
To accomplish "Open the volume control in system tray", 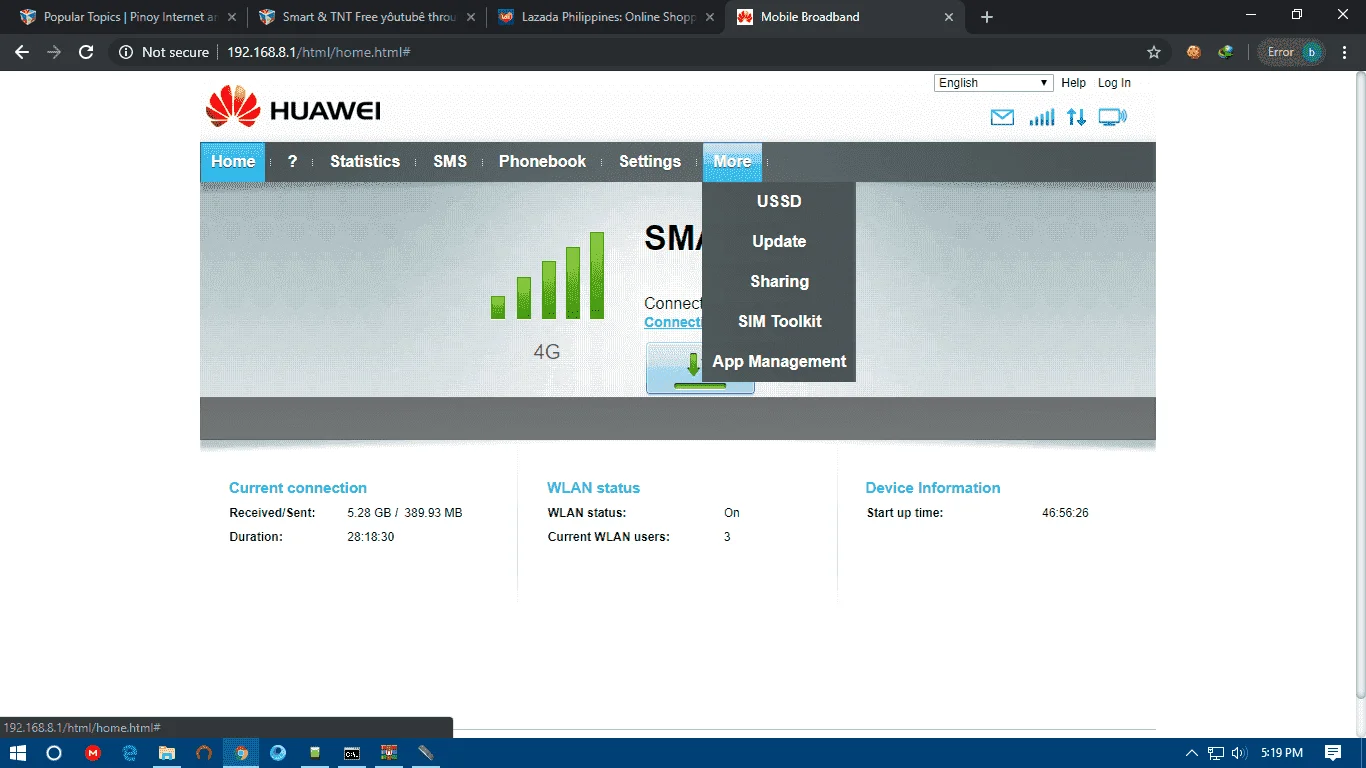I will (x=1240, y=753).
